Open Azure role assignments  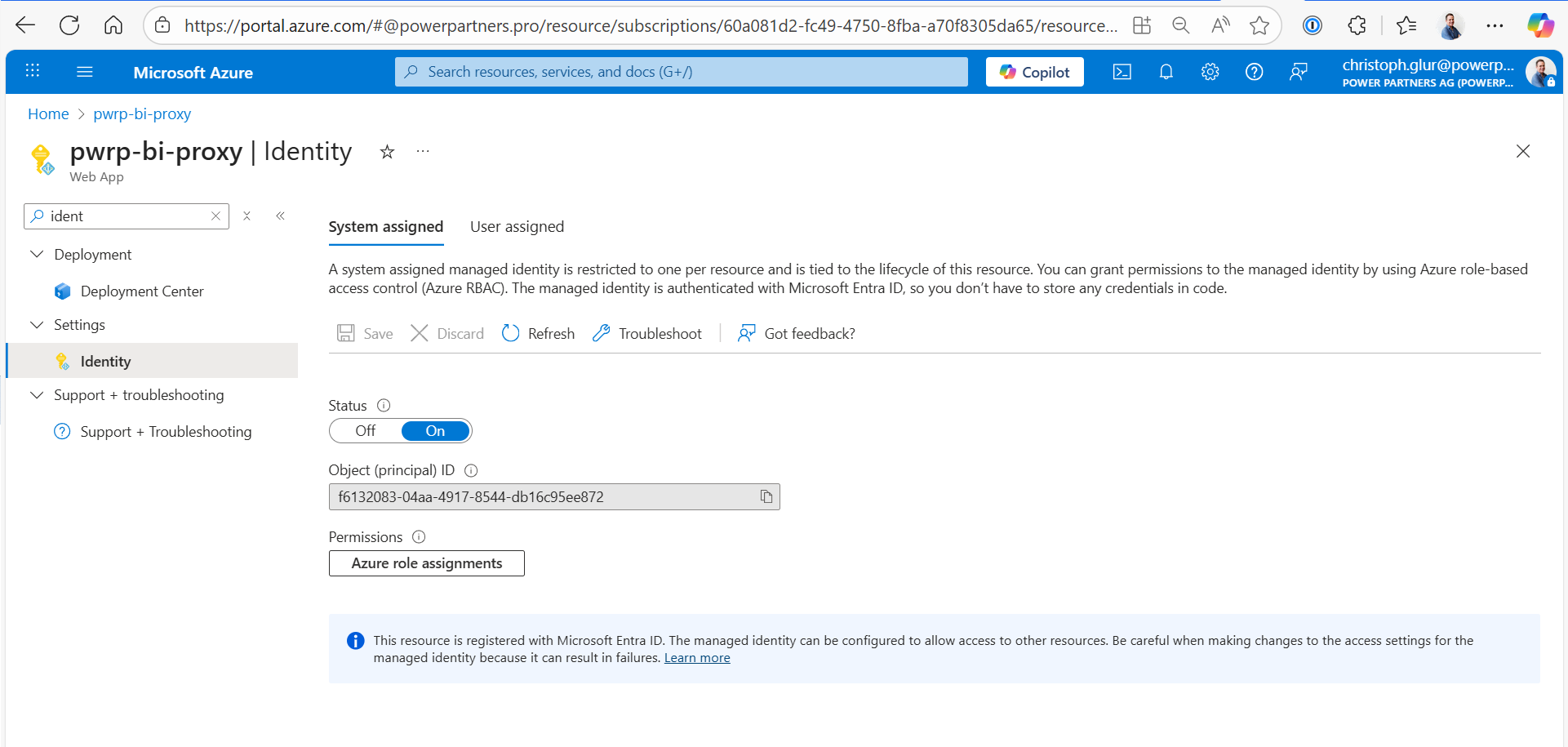(x=427, y=563)
